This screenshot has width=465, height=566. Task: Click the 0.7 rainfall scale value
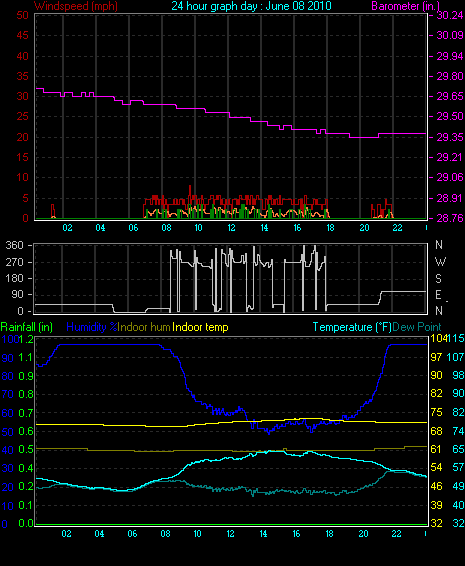[x=26, y=413]
